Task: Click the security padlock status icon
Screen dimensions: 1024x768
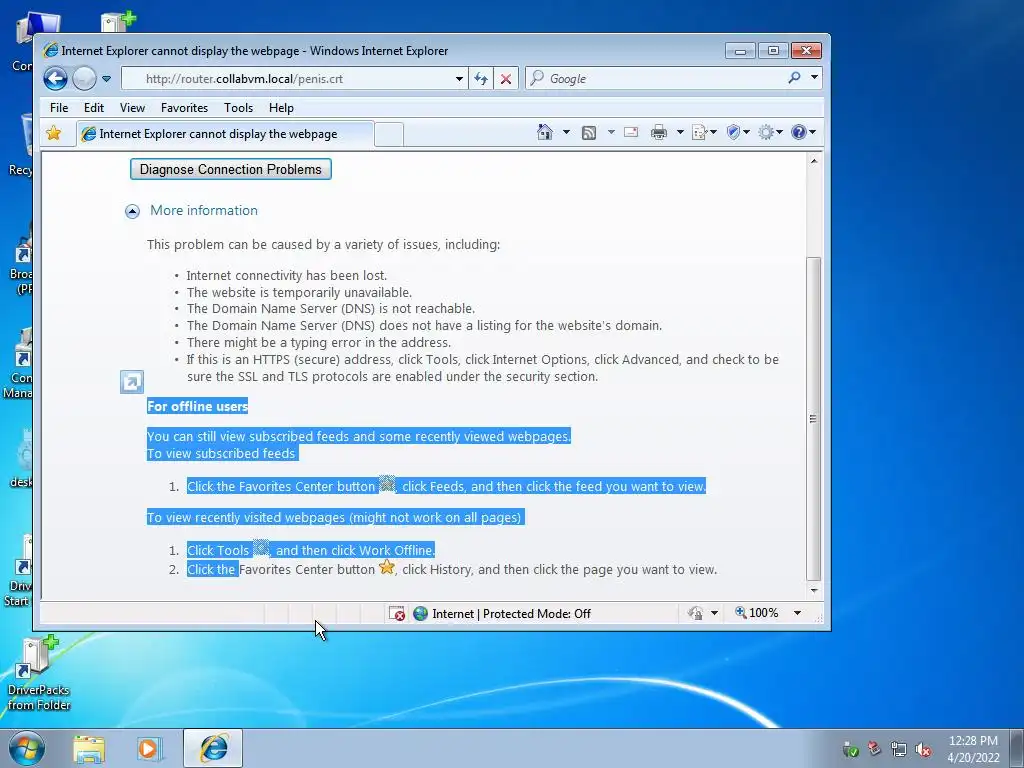Action: pyautogui.click(x=696, y=613)
